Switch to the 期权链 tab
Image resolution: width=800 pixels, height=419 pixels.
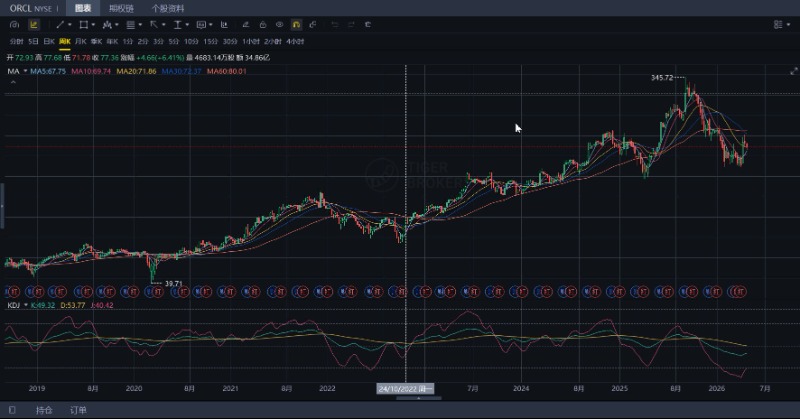[120, 7]
